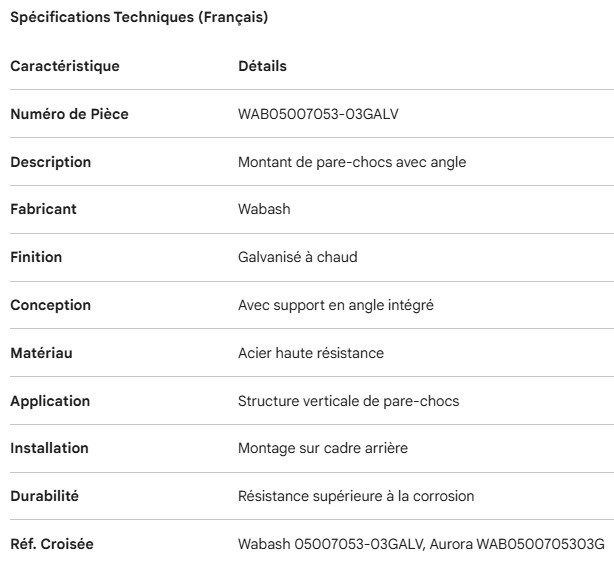The width and height of the screenshot is (614, 563).
Task: Click the 'Réf. Croisée' cross-reference value
Action: pyautogui.click(x=422, y=544)
